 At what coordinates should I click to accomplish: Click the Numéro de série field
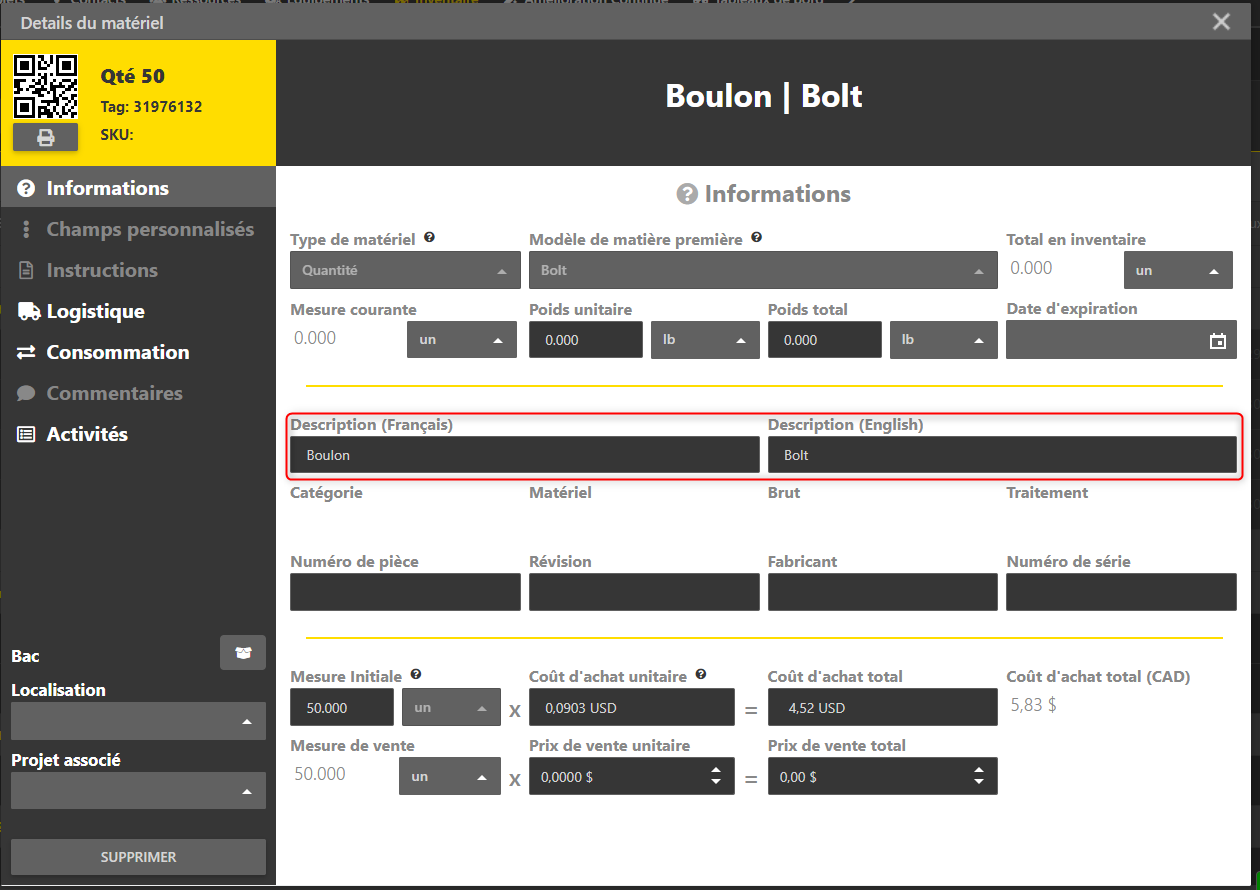[1121, 592]
